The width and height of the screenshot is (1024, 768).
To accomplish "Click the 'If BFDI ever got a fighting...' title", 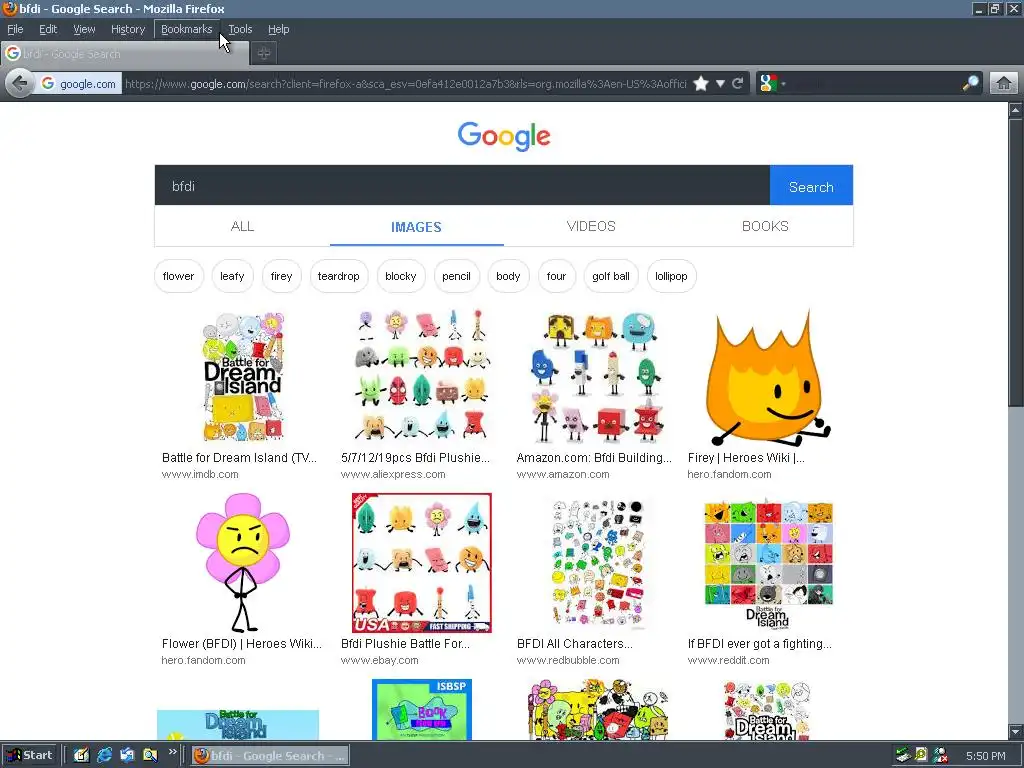I will (x=760, y=644).
